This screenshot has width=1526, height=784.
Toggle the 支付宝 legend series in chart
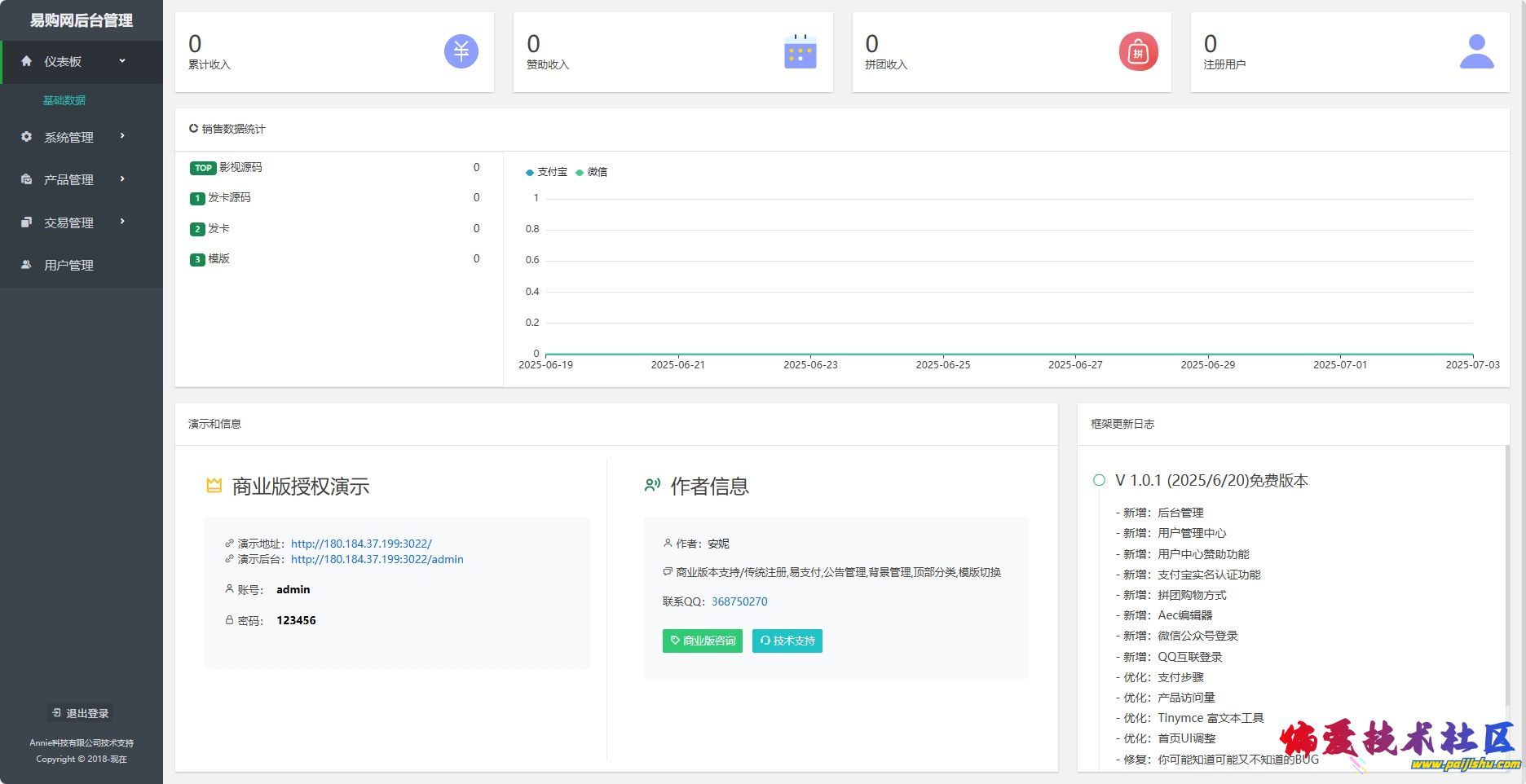(x=546, y=172)
